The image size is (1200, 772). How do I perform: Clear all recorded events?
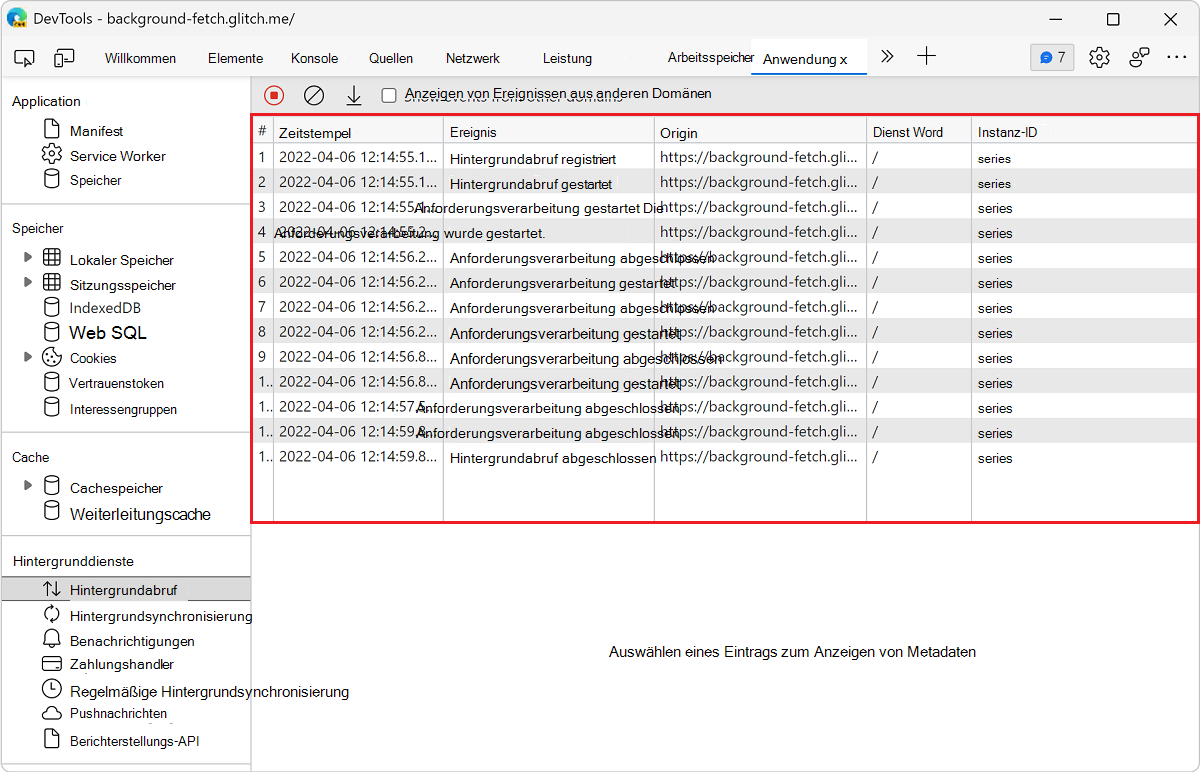point(314,95)
